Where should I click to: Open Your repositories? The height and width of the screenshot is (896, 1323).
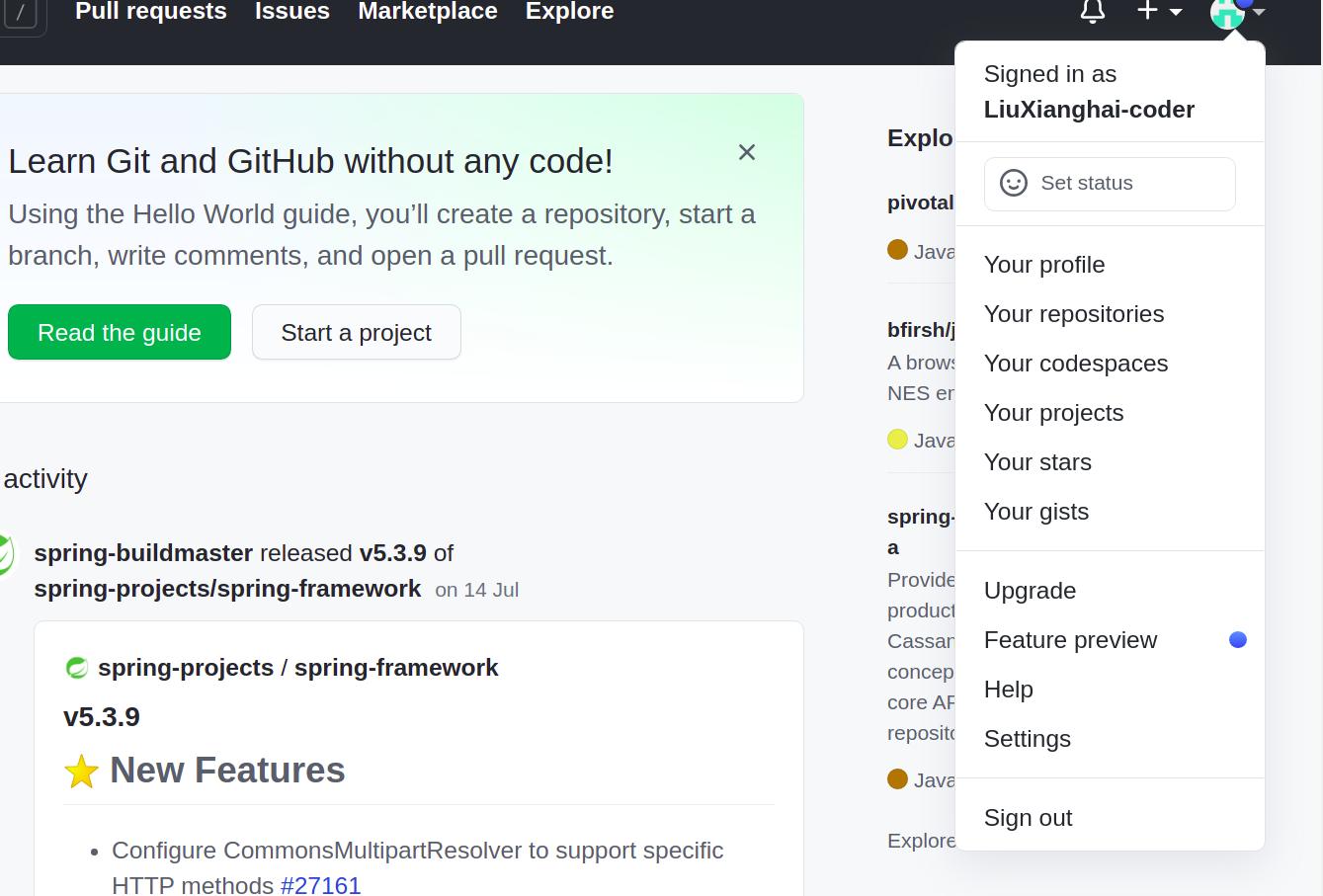pos(1110,314)
